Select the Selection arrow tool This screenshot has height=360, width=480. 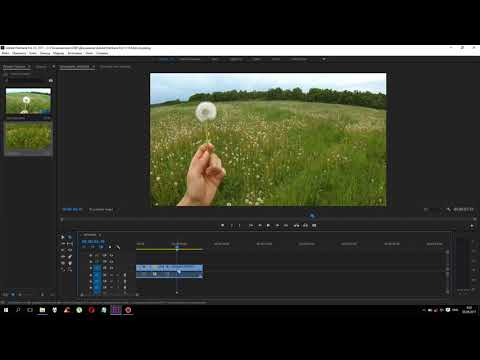[63, 237]
